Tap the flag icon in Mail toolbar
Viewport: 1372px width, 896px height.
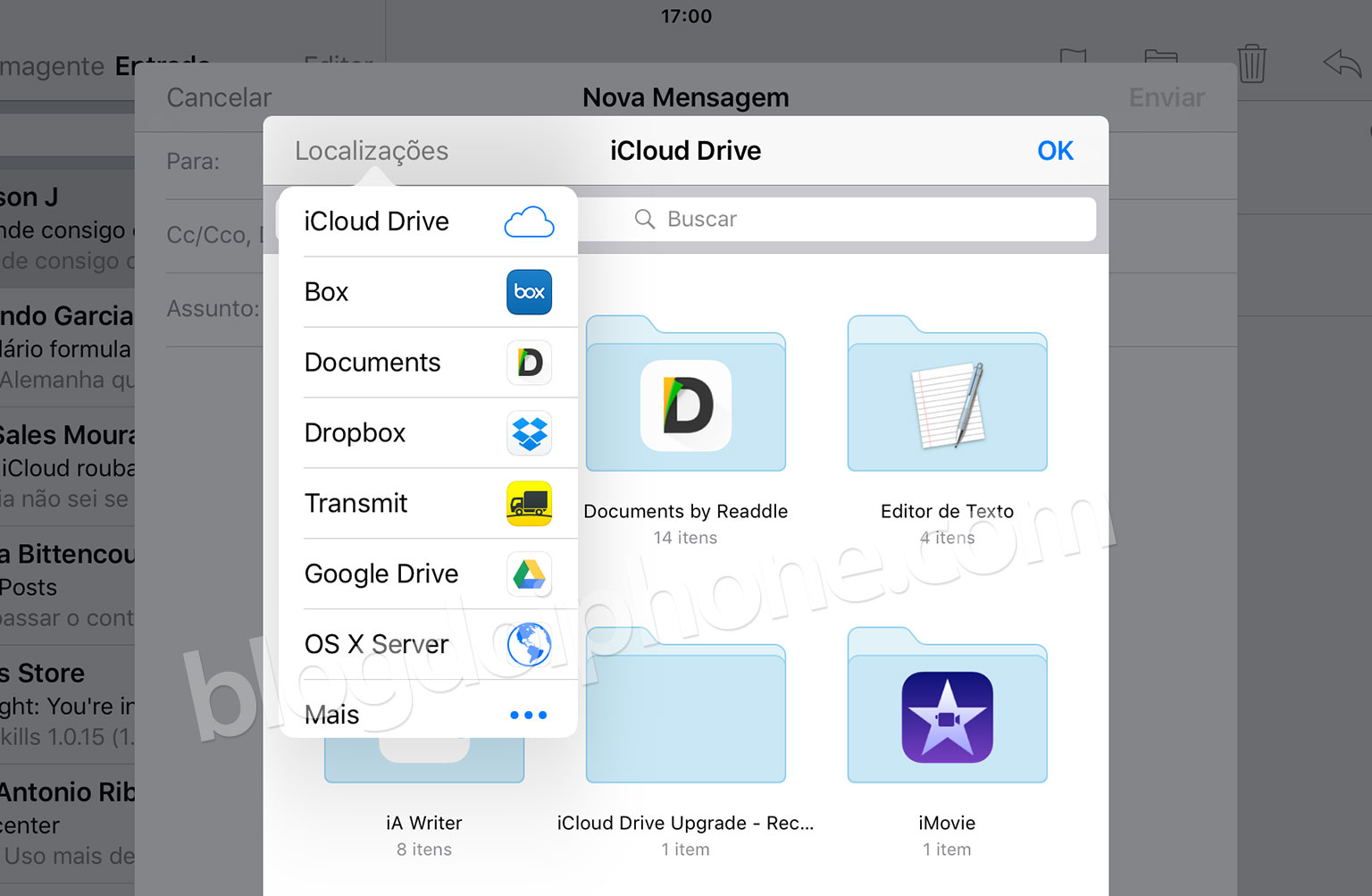coord(1073,56)
